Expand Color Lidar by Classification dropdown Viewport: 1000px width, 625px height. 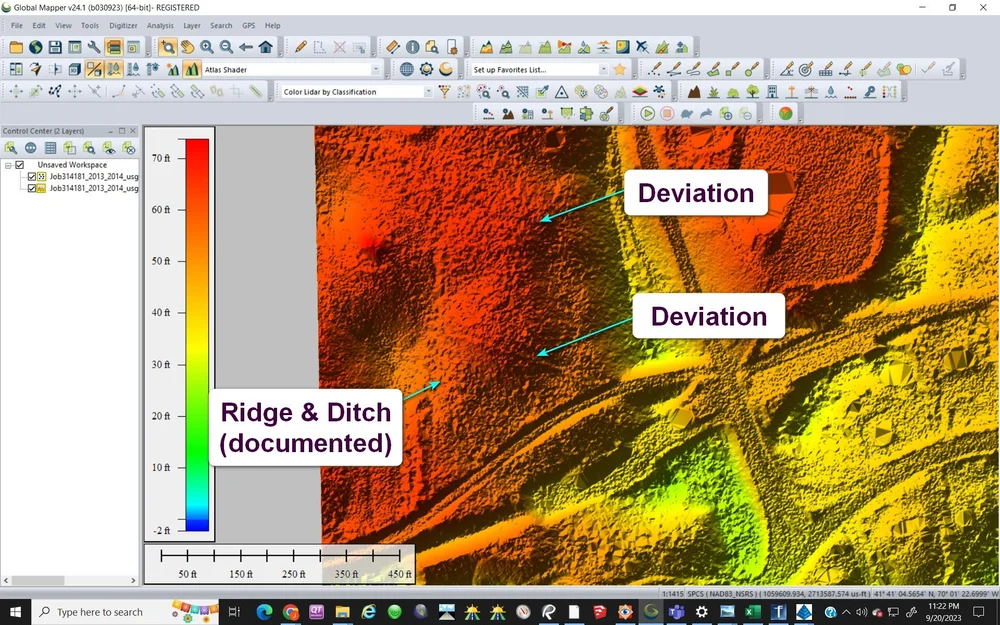(x=428, y=92)
